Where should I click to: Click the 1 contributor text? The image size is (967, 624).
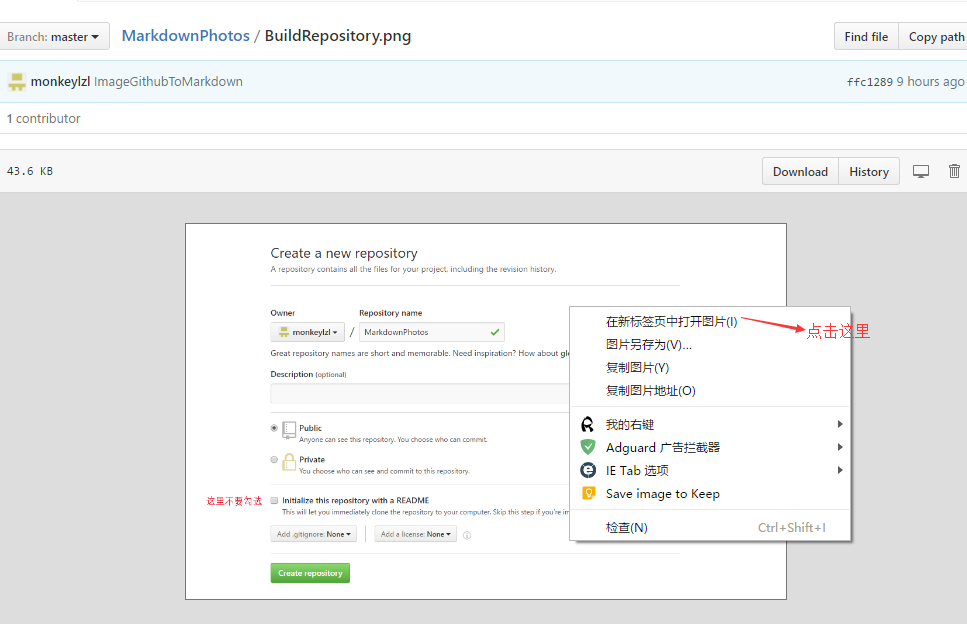[x=43, y=118]
